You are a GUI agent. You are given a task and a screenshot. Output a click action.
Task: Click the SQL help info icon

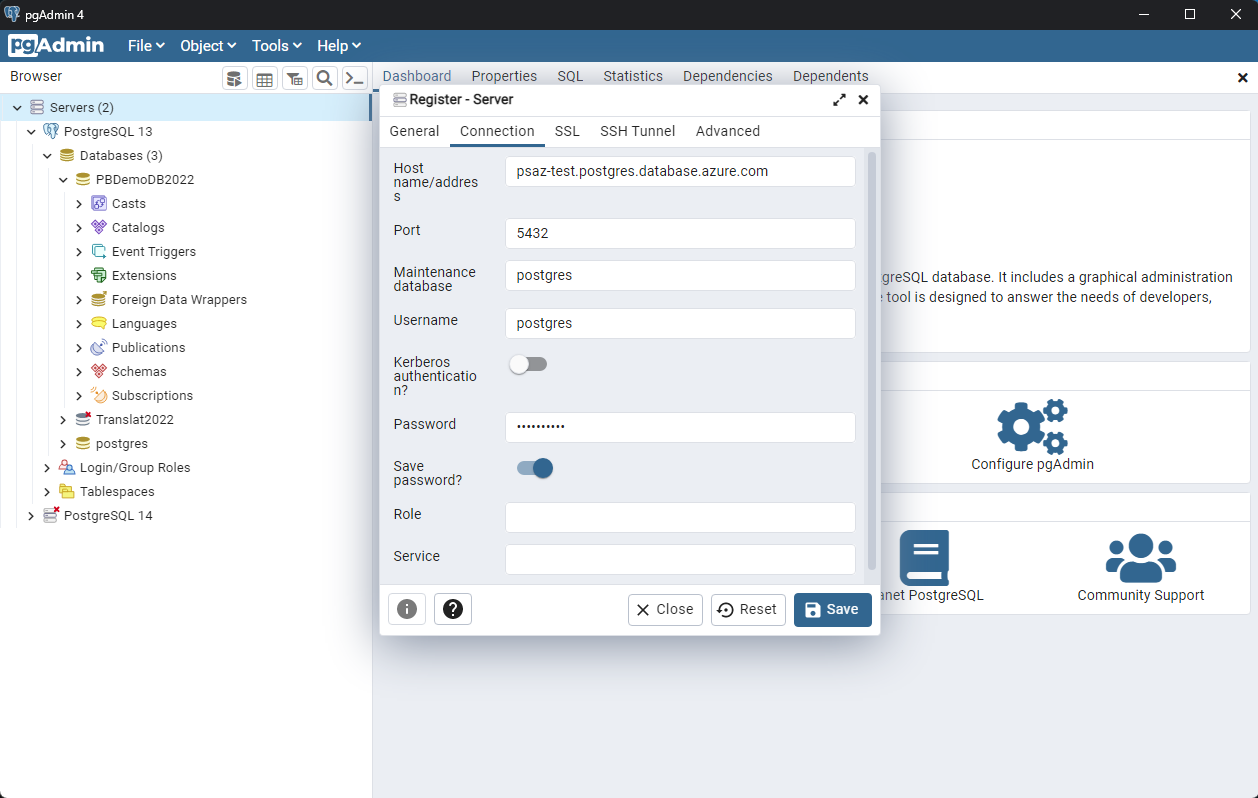click(407, 609)
